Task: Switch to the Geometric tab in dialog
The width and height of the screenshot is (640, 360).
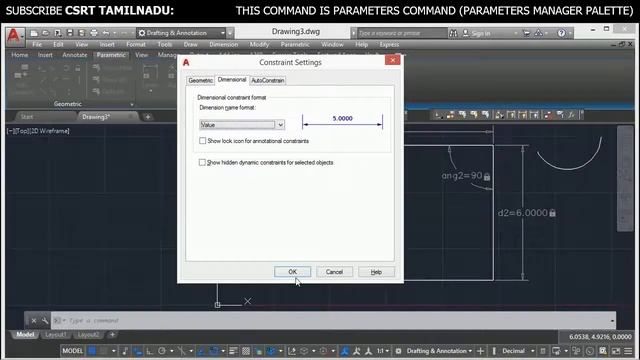Action: [x=200, y=80]
